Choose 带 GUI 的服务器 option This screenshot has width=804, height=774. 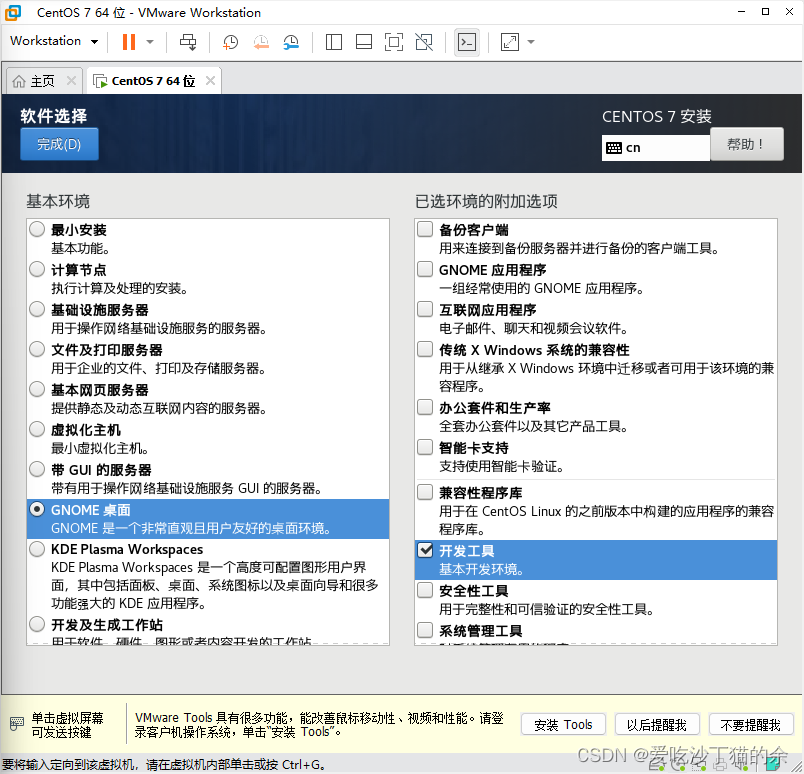pos(37,469)
